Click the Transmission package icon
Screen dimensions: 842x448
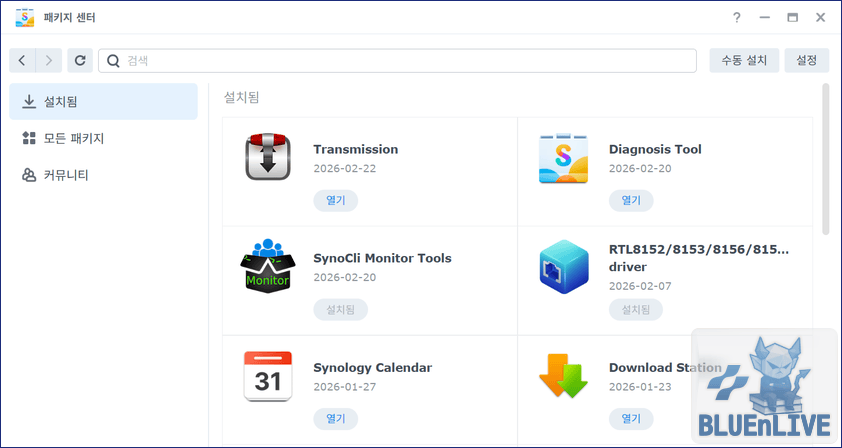pyautogui.click(x=267, y=158)
